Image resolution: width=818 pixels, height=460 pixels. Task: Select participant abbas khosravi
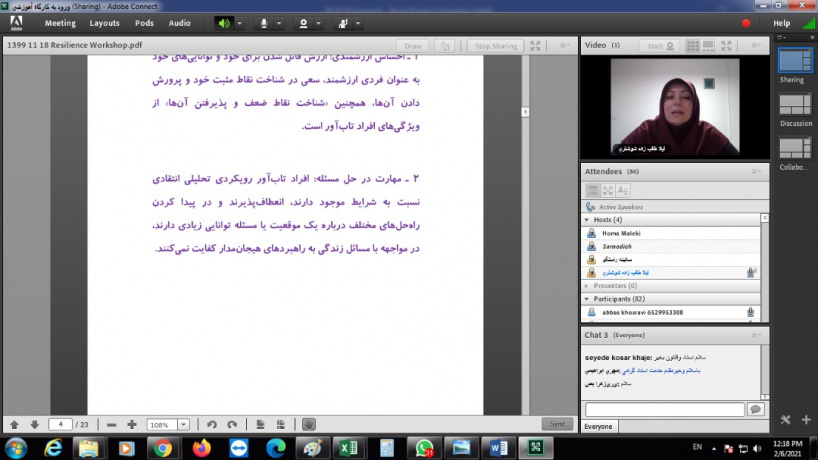pos(671,312)
